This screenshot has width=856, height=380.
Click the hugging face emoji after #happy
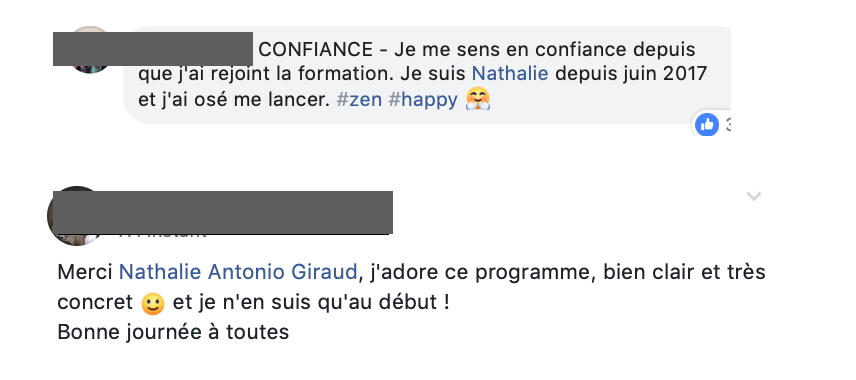pos(478,100)
